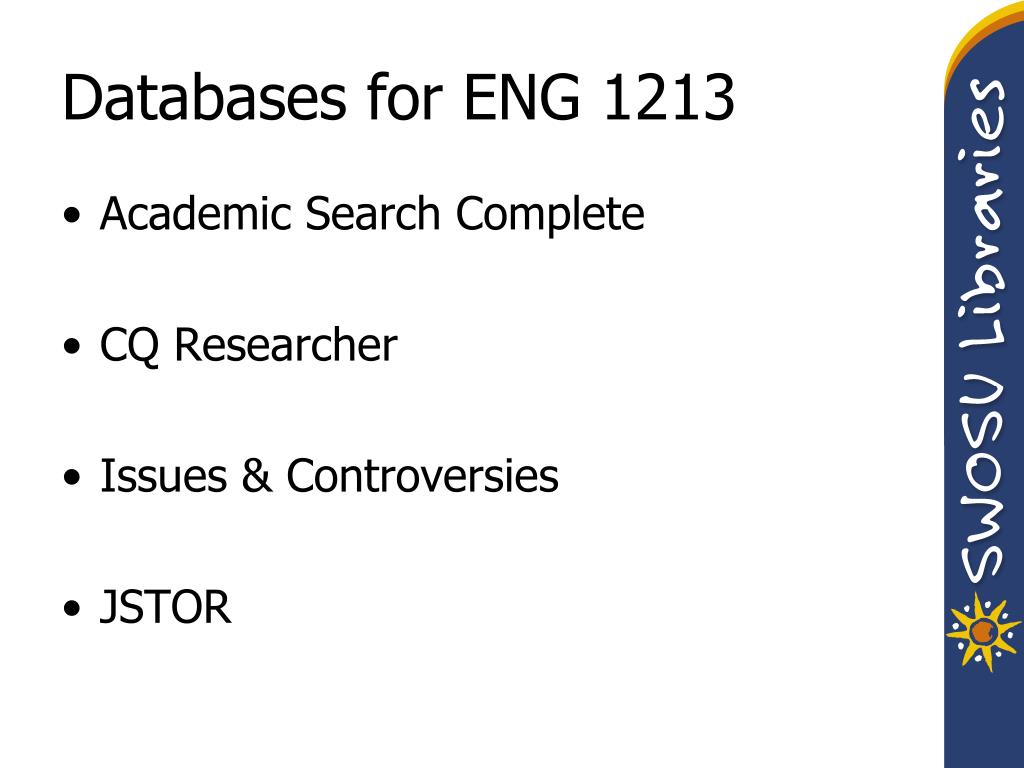Viewport: 1024px width, 768px height.
Task: Open the CQ Researcher entry
Action: pyautogui.click(x=248, y=345)
